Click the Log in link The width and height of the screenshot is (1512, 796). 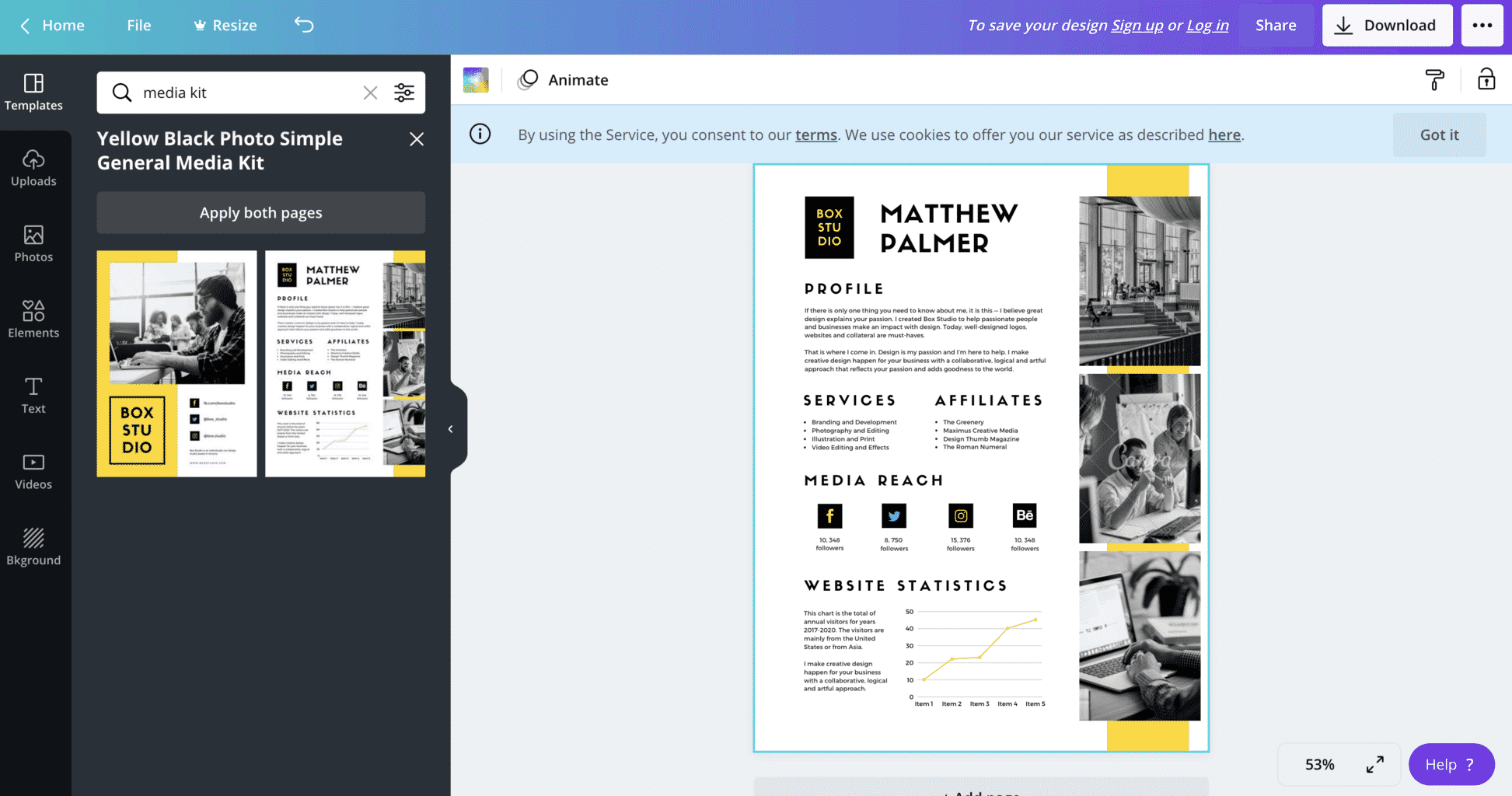coord(1206,25)
